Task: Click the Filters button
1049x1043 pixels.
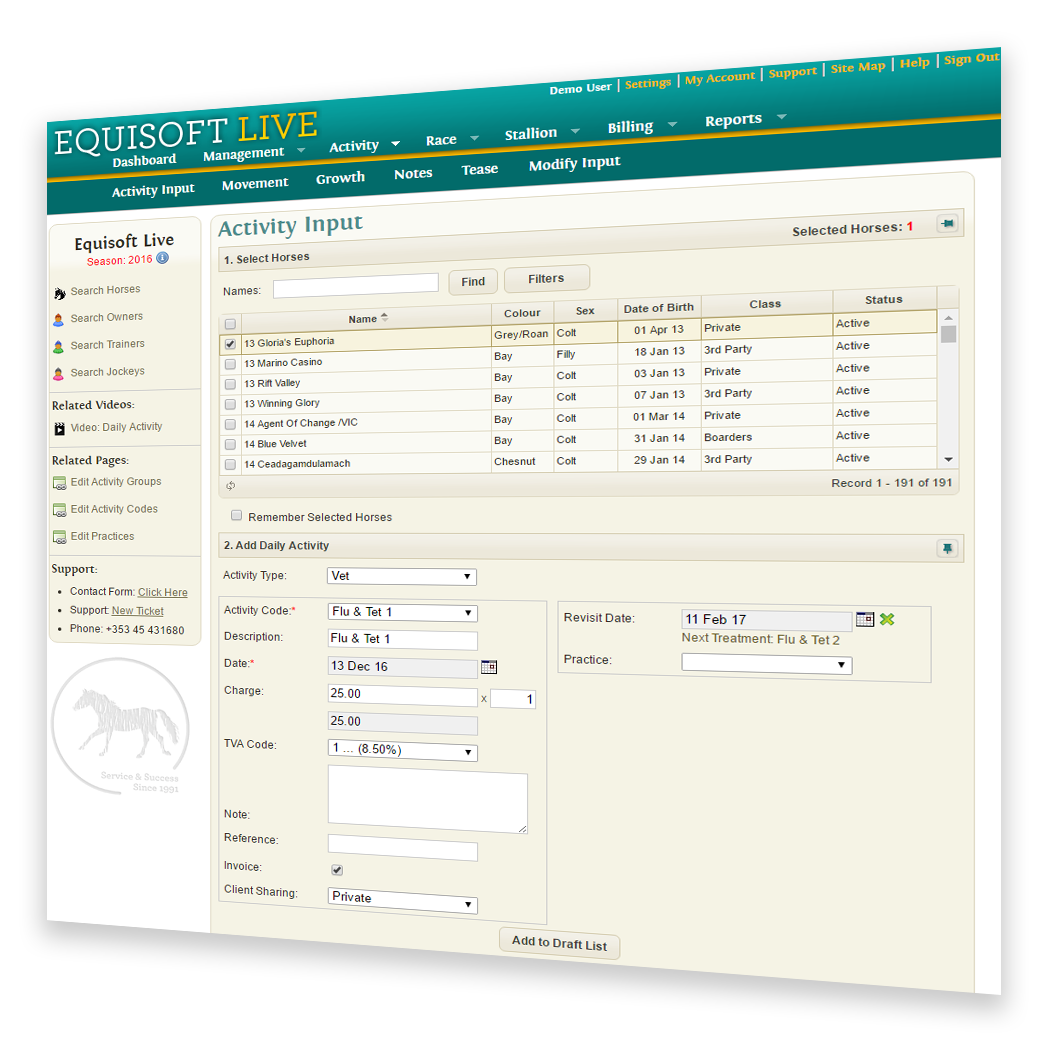Action: tap(547, 278)
